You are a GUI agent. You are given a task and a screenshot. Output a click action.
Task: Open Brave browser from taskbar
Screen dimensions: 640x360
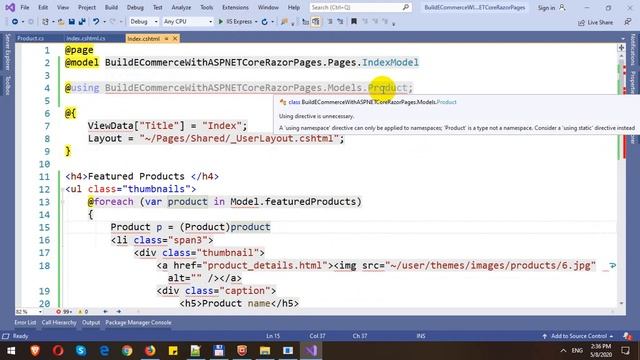pyautogui.click(x=35, y=351)
